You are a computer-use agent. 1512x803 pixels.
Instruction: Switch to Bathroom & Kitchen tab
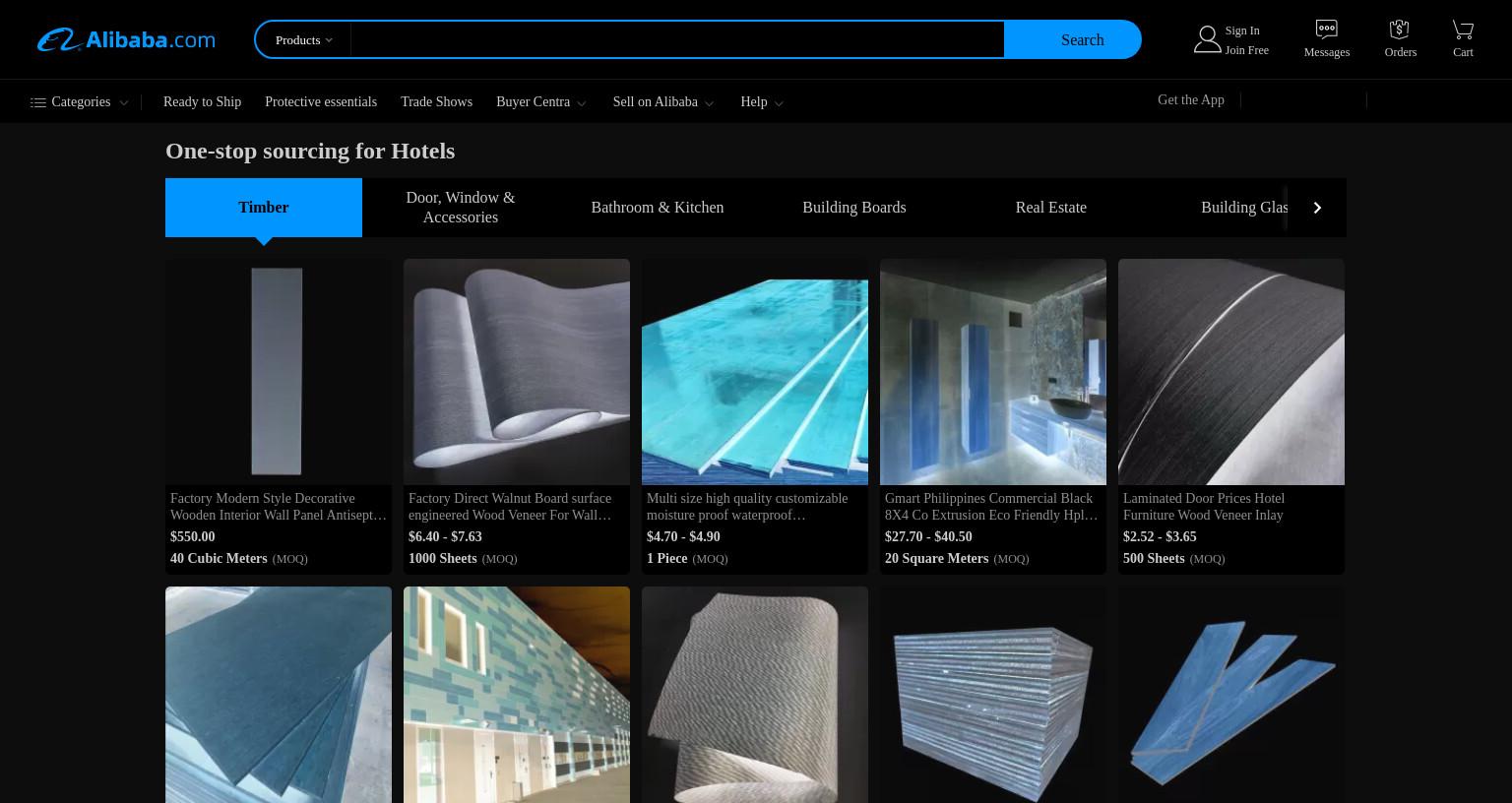[658, 208]
